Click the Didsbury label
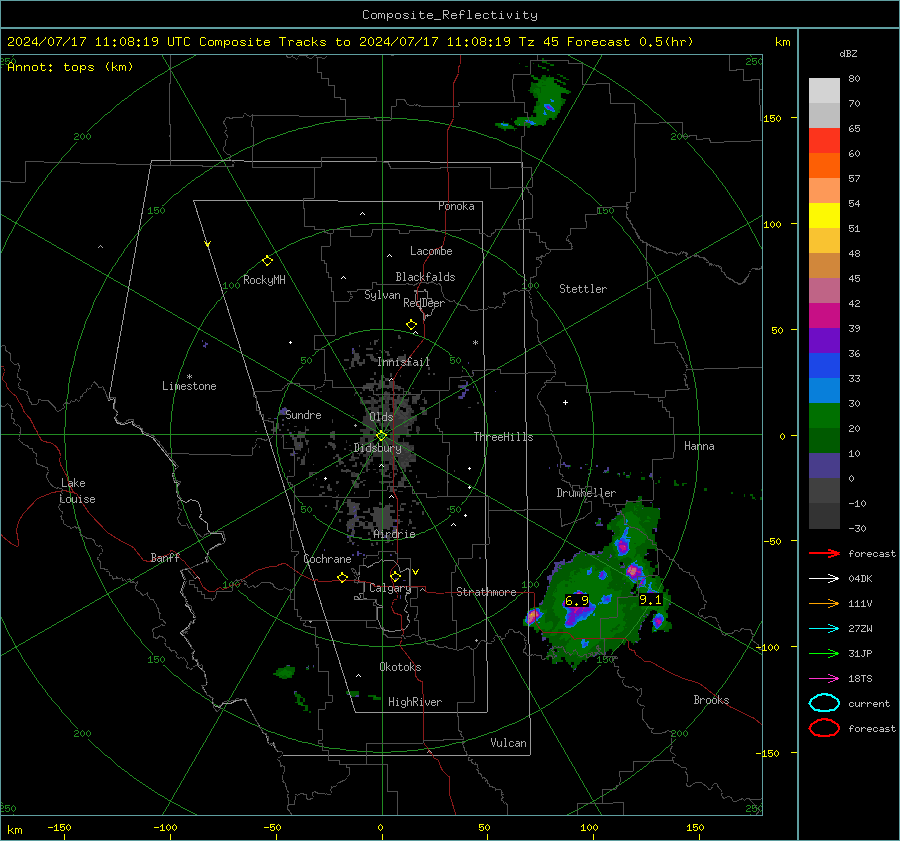Viewport: 900px width, 841px height. tap(377, 448)
